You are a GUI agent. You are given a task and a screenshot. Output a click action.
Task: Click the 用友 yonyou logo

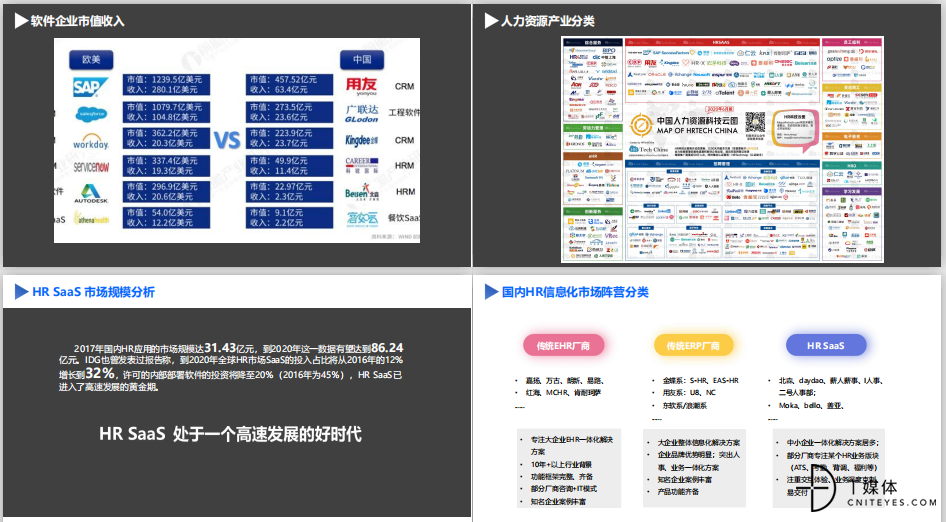(x=361, y=86)
